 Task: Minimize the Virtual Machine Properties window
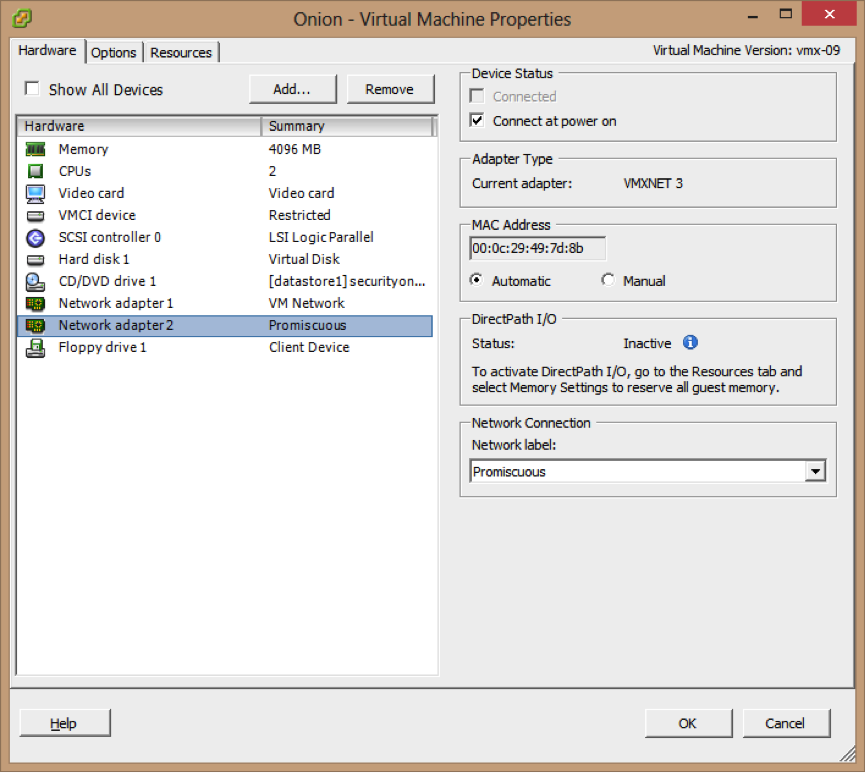(x=752, y=16)
